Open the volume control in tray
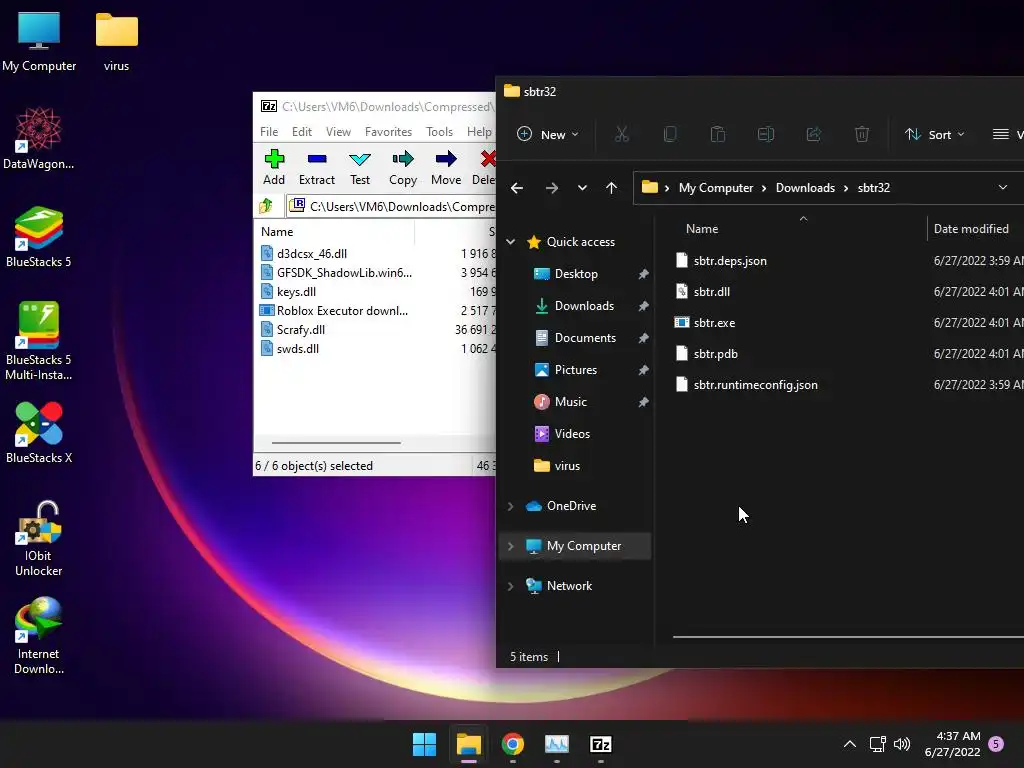Viewport: 1024px width, 768px height. (902, 744)
